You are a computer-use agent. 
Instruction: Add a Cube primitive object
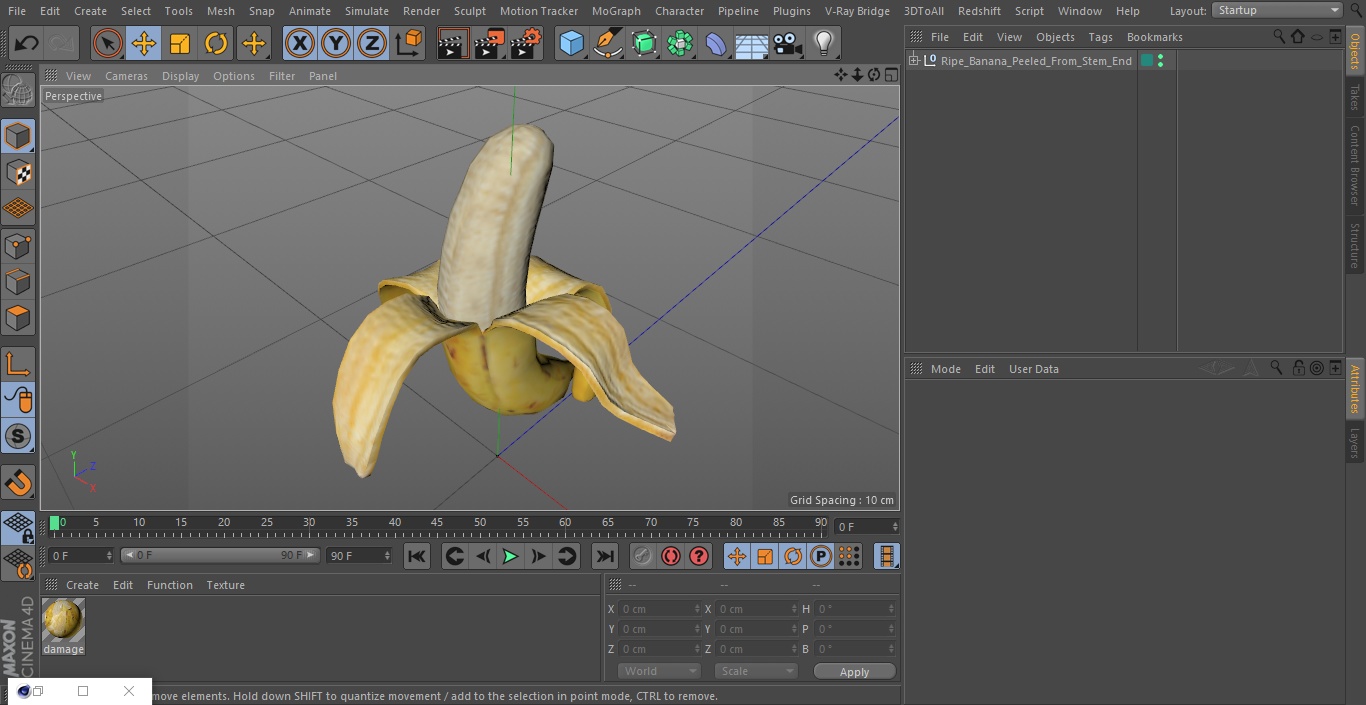[x=571, y=43]
